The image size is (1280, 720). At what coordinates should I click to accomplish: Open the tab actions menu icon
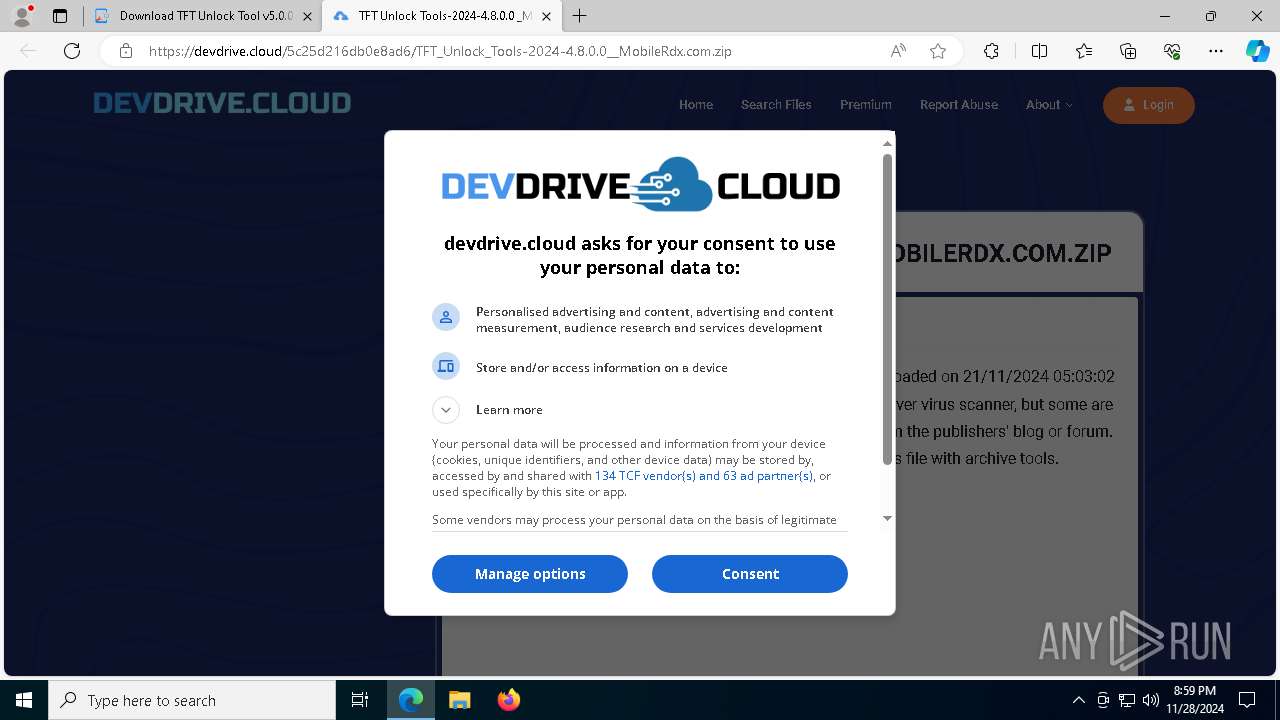point(60,16)
